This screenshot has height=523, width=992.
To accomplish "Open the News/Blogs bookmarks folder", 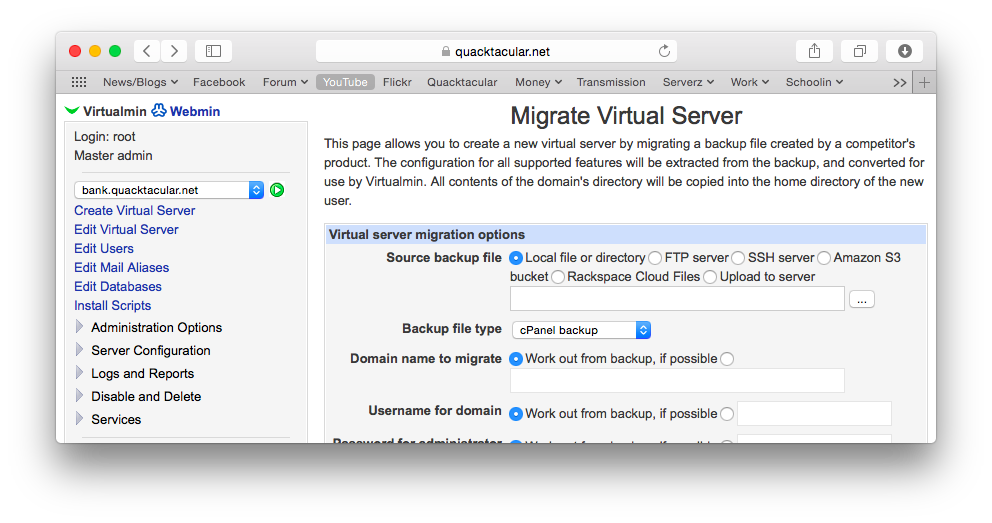I will pyautogui.click(x=140, y=82).
